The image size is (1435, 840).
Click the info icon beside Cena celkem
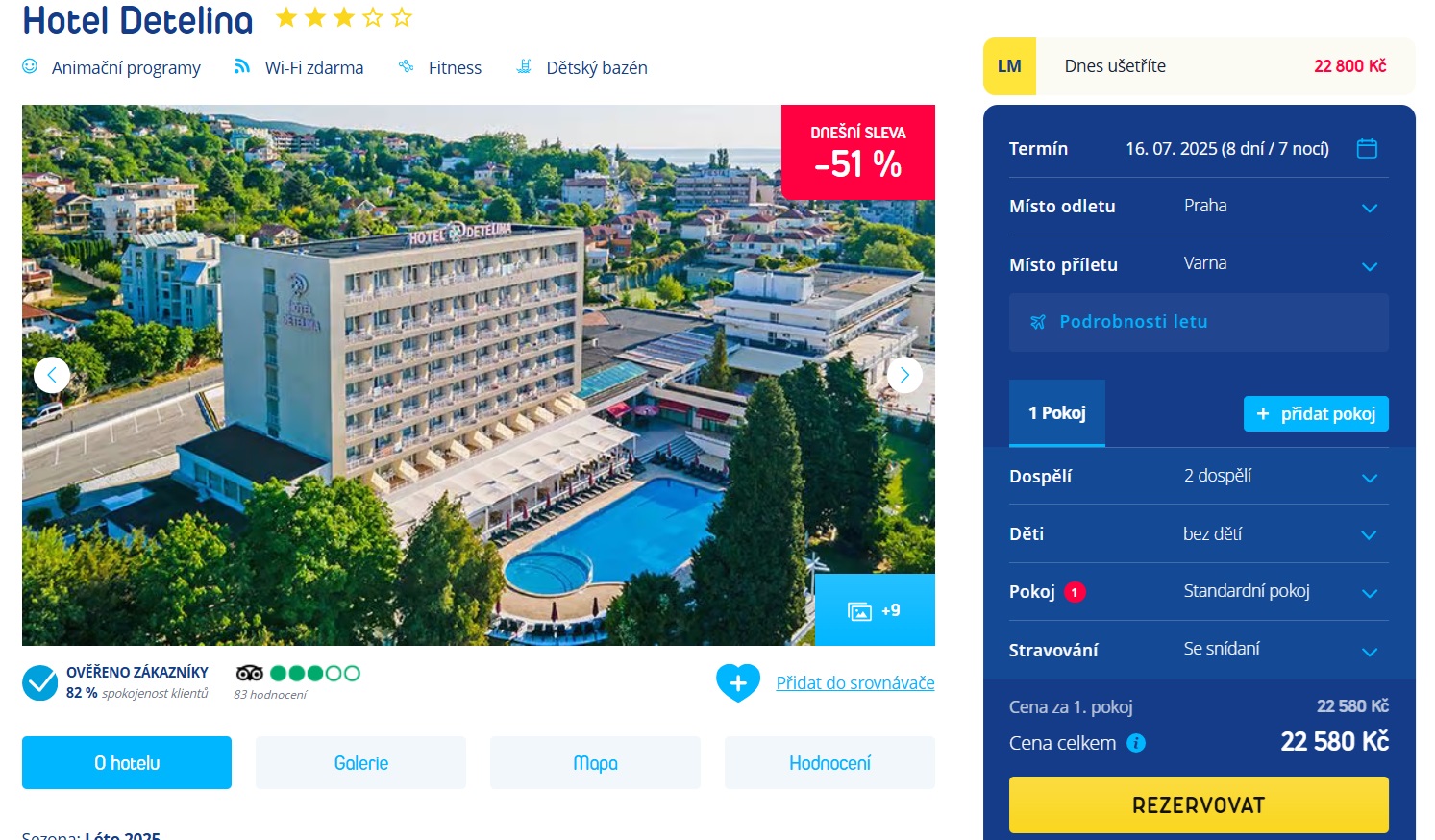(1136, 743)
